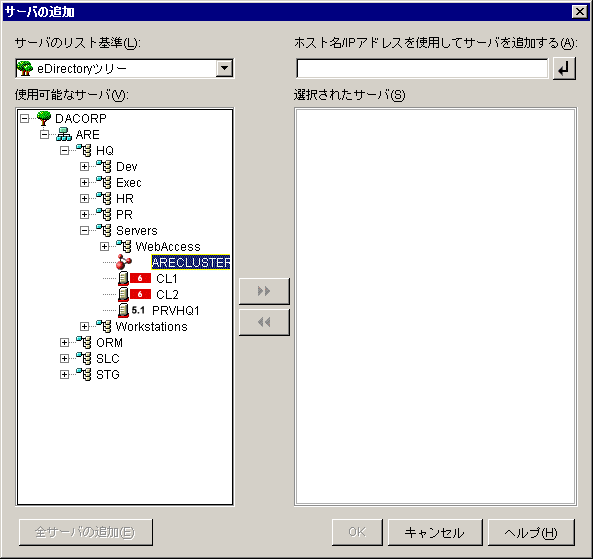Click the WebAccess container icon
This screenshot has width=593, height=559.
pyautogui.click(x=124, y=246)
